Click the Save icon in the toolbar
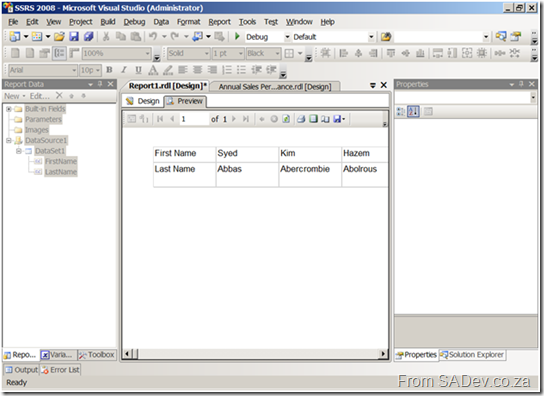Viewport: 544px width, 396px height. pos(74,36)
